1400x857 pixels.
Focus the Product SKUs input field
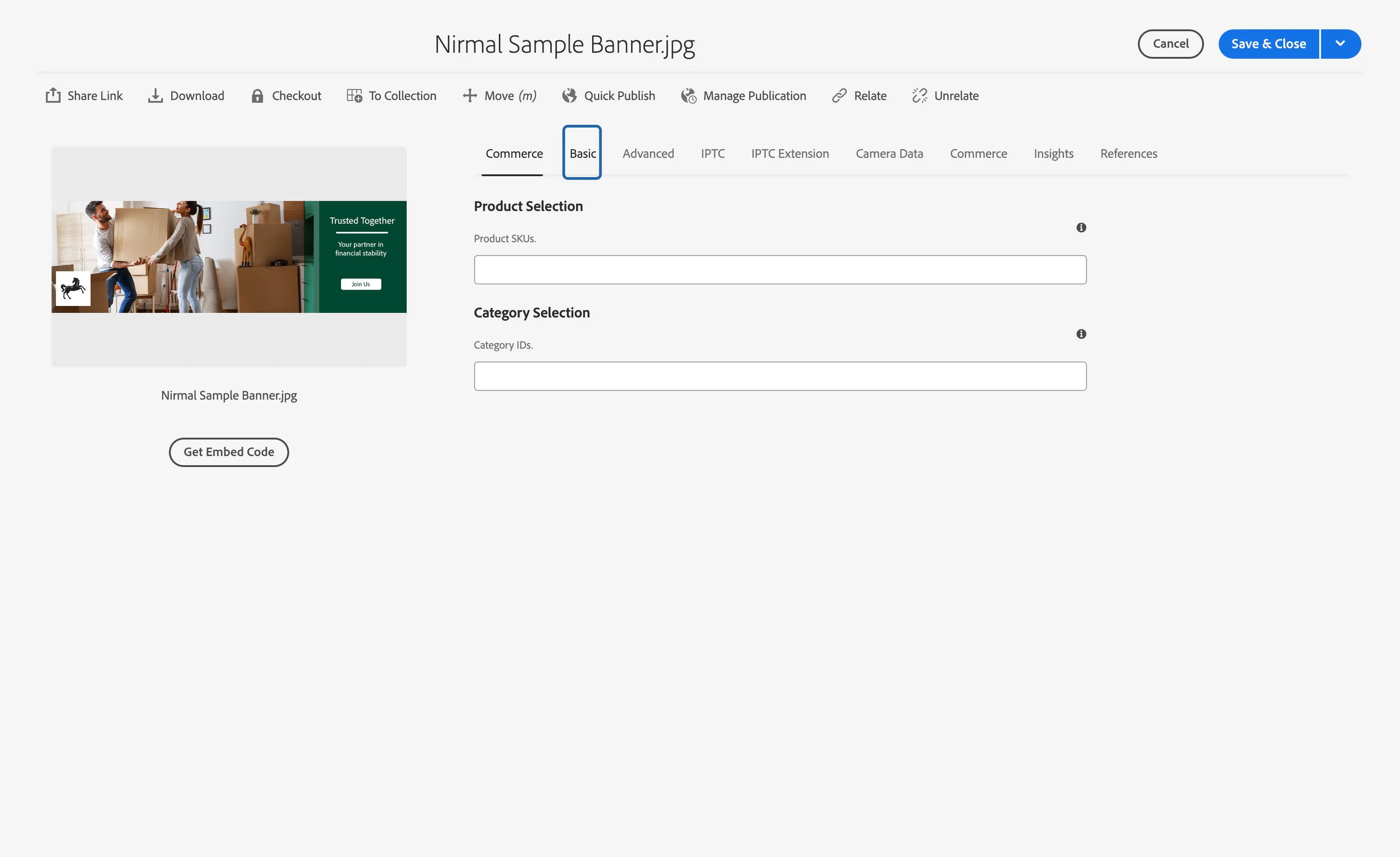click(x=780, y=270)
